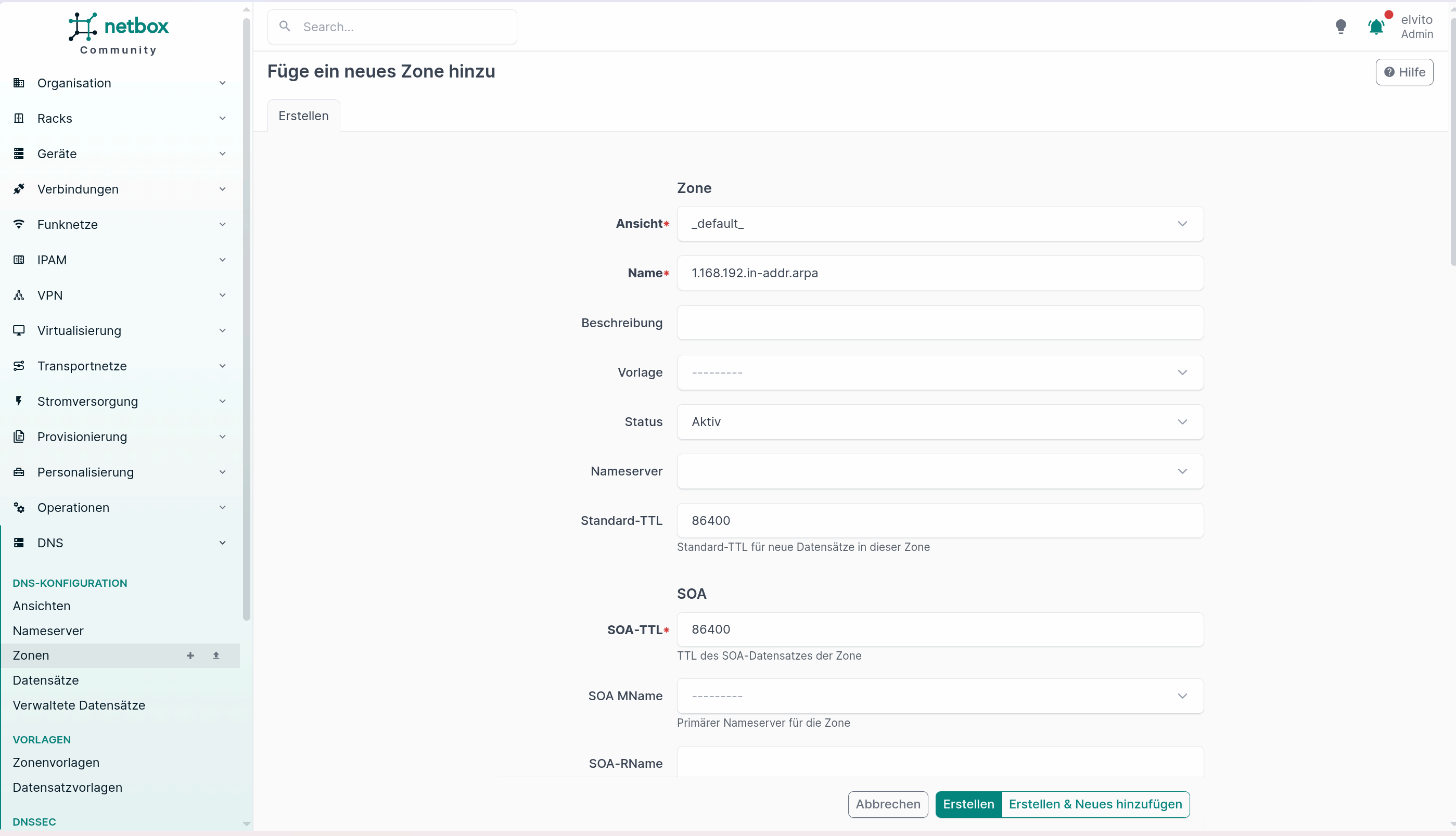The height and width of the screenshot is (836, 1456).
Task: Click the Organisation building icon
Action: tap(19, 83)
